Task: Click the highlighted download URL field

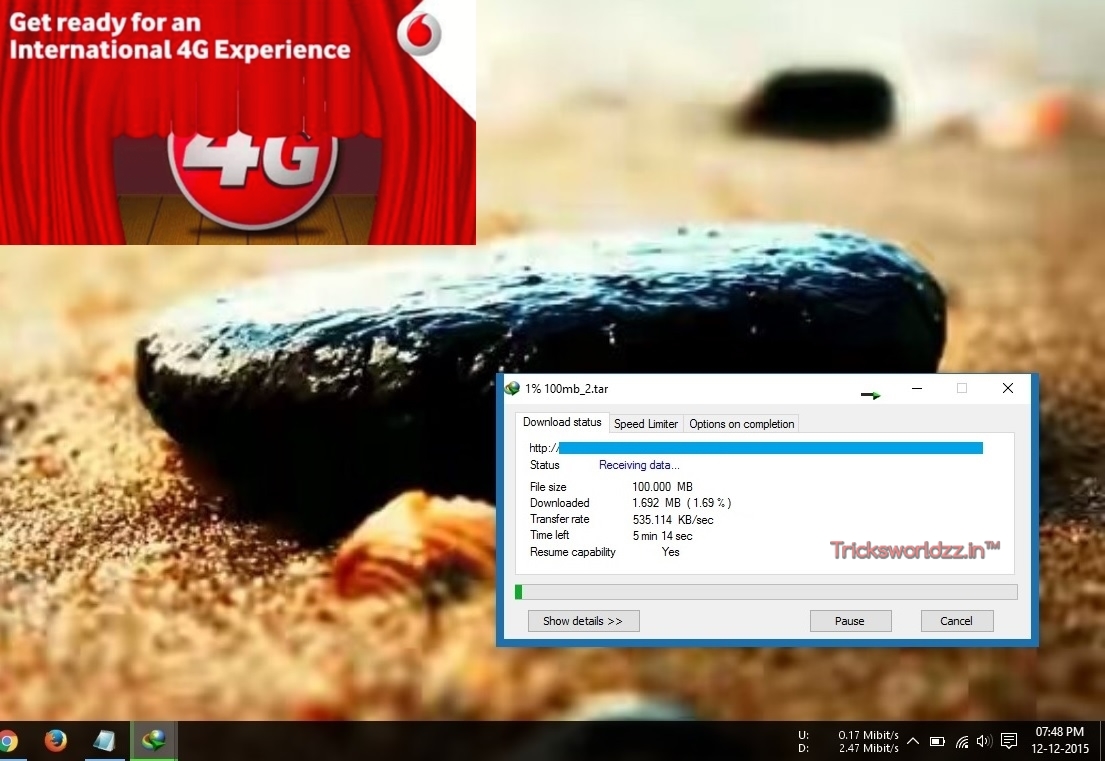Action: click(770, 448)
